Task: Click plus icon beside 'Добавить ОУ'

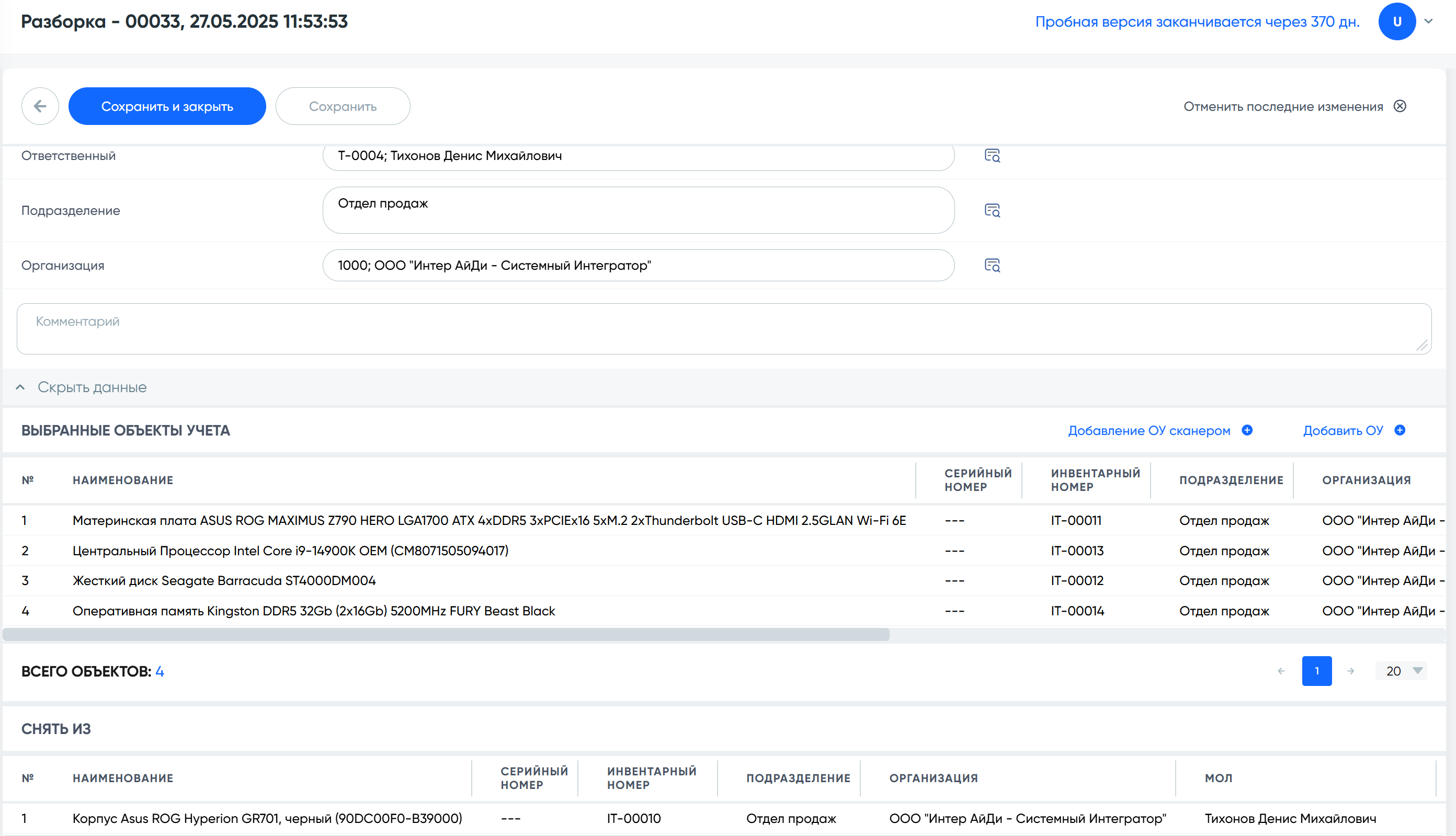Action: 1400,430
